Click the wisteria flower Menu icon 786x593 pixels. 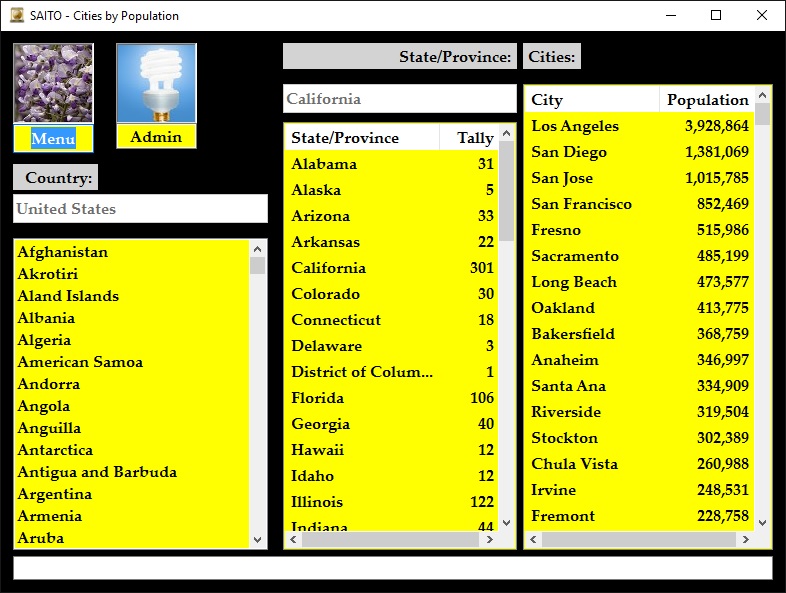coord(53,83)
